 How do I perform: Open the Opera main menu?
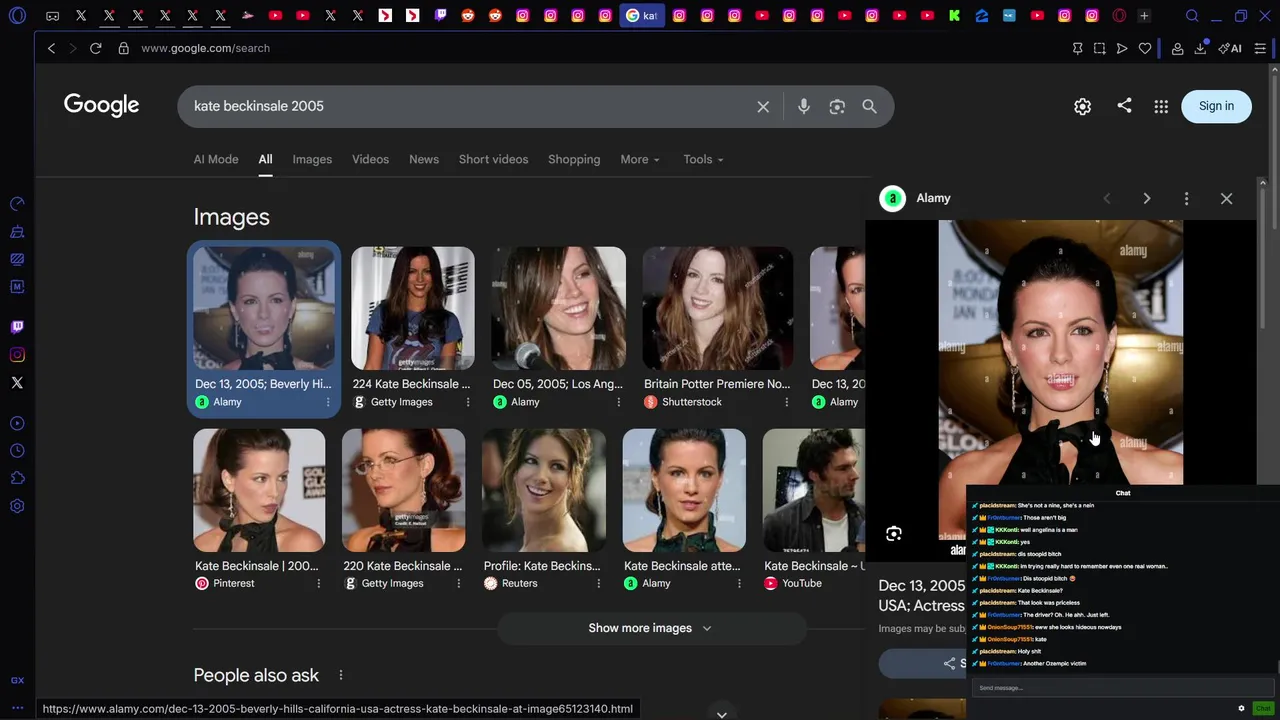point(17,16)
